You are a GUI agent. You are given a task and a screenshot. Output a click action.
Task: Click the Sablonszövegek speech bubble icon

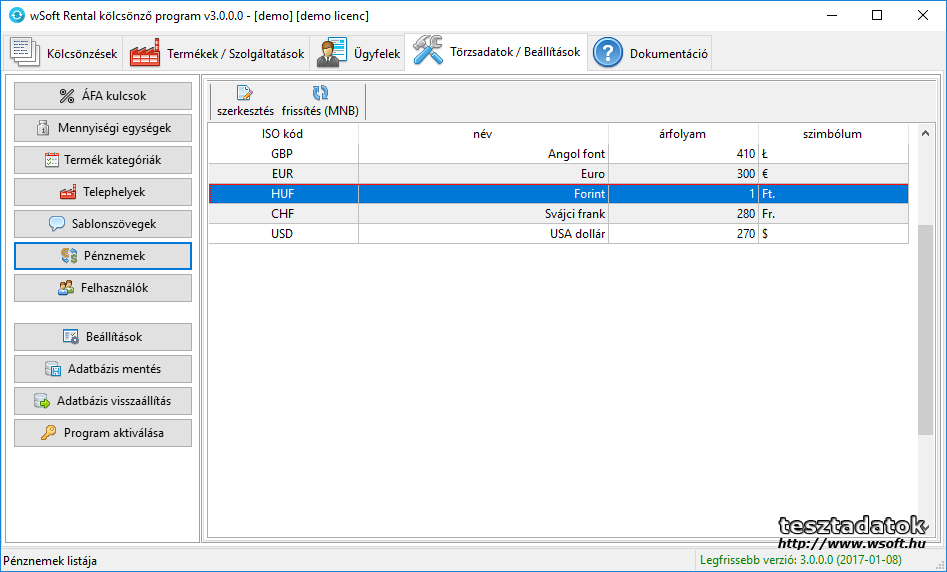coord(57,224)
